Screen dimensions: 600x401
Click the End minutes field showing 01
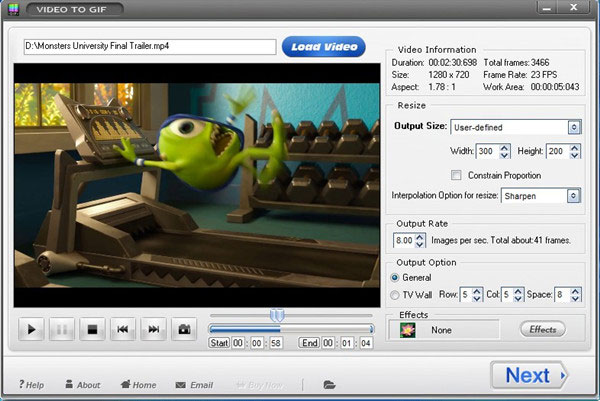coord(347,343)
